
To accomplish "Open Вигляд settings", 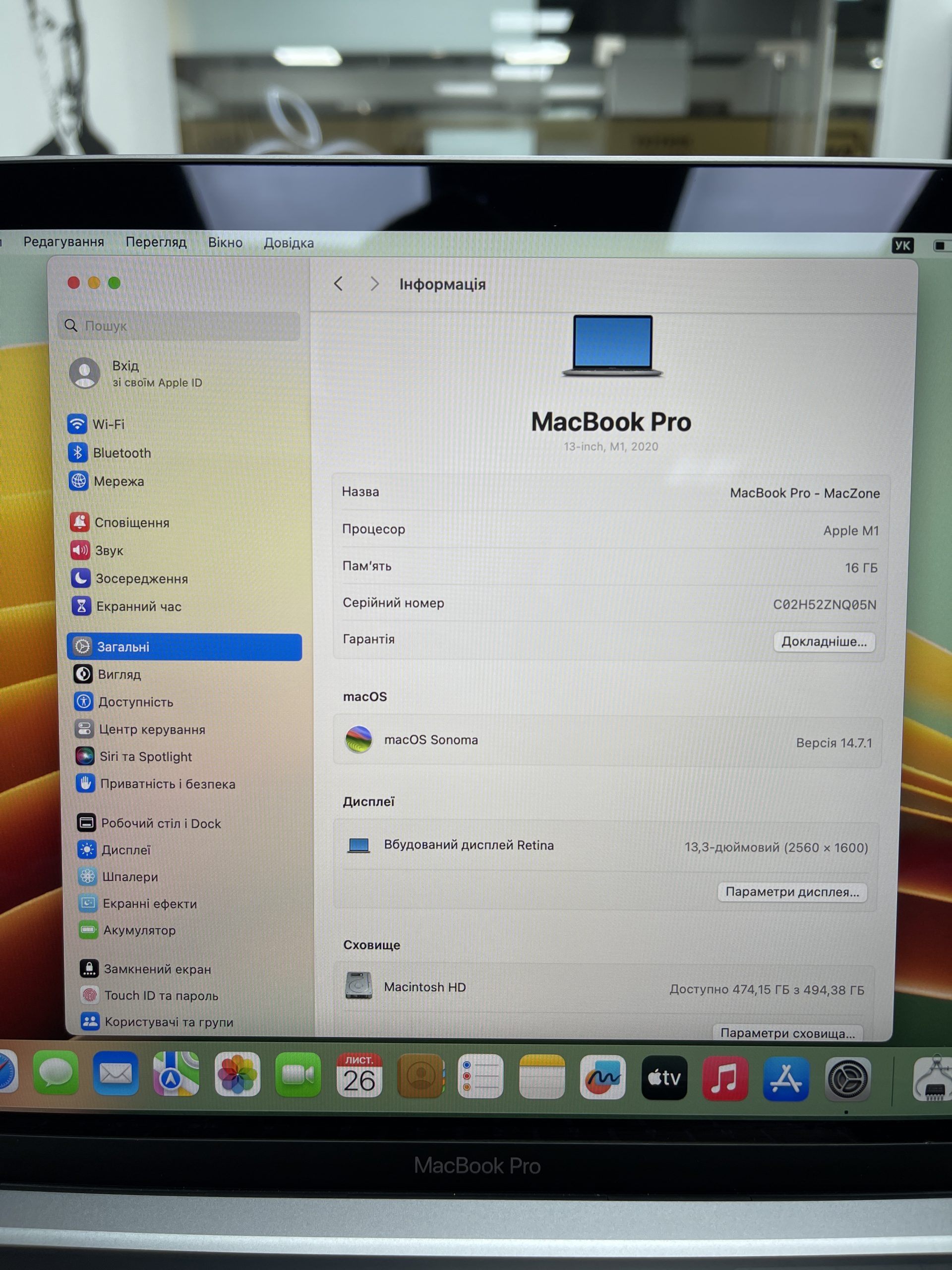I will 107,674.
